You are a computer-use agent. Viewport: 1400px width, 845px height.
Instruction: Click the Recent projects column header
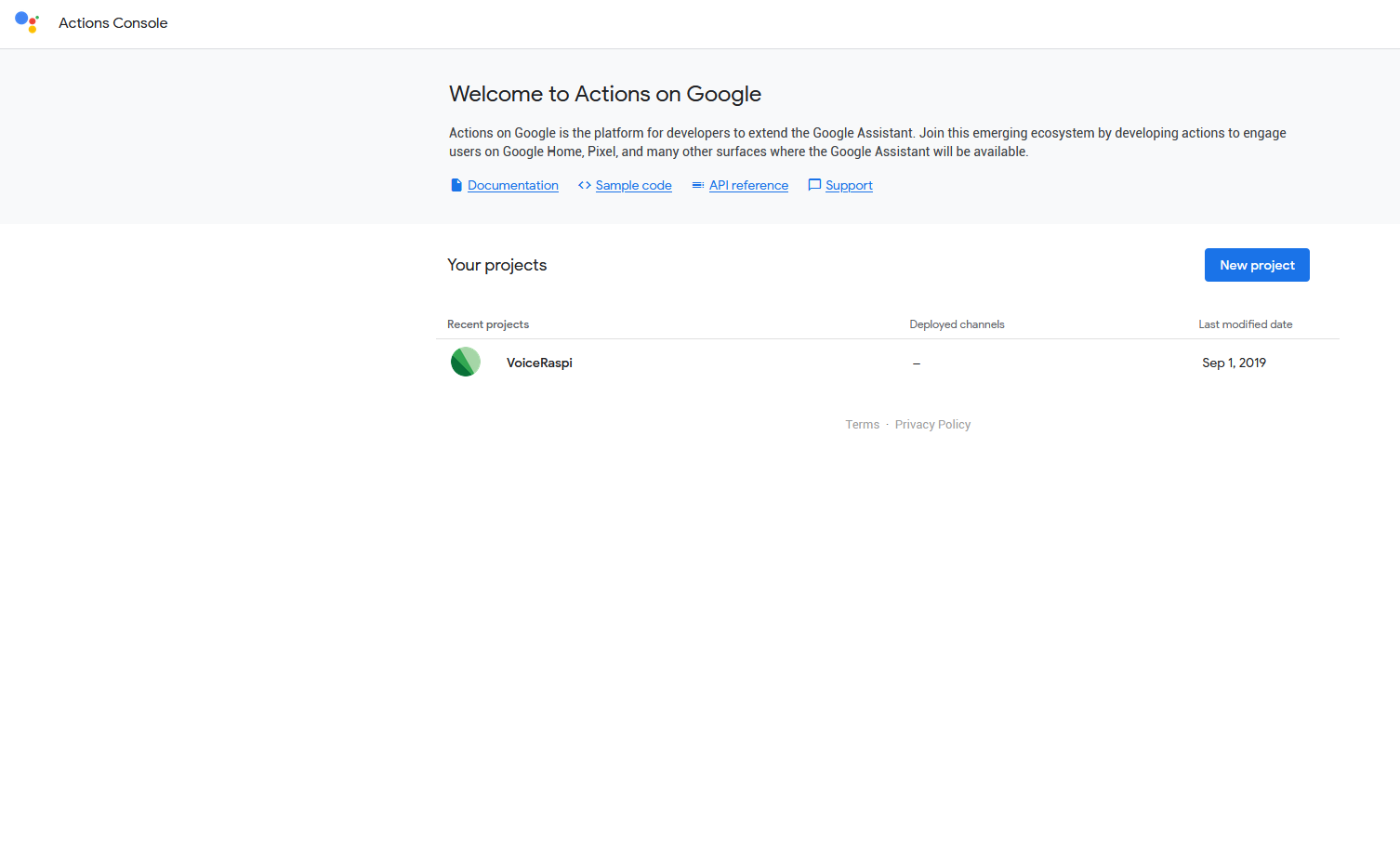tap(488, 324)
